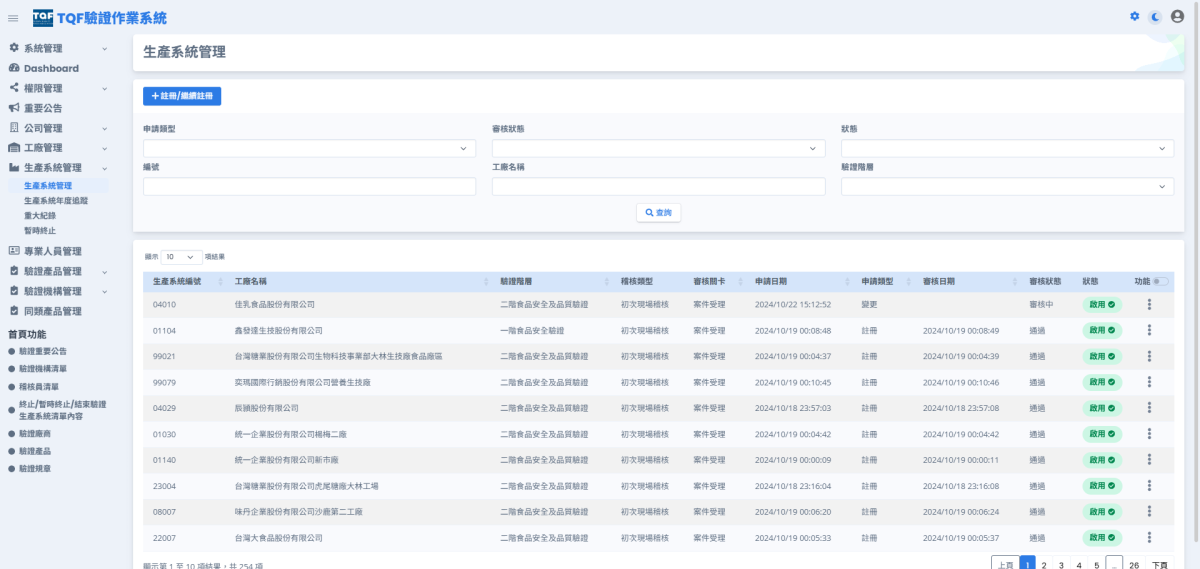Click the hamburger menu icon
1200x569 pixels.
click(x=13, y=18)
